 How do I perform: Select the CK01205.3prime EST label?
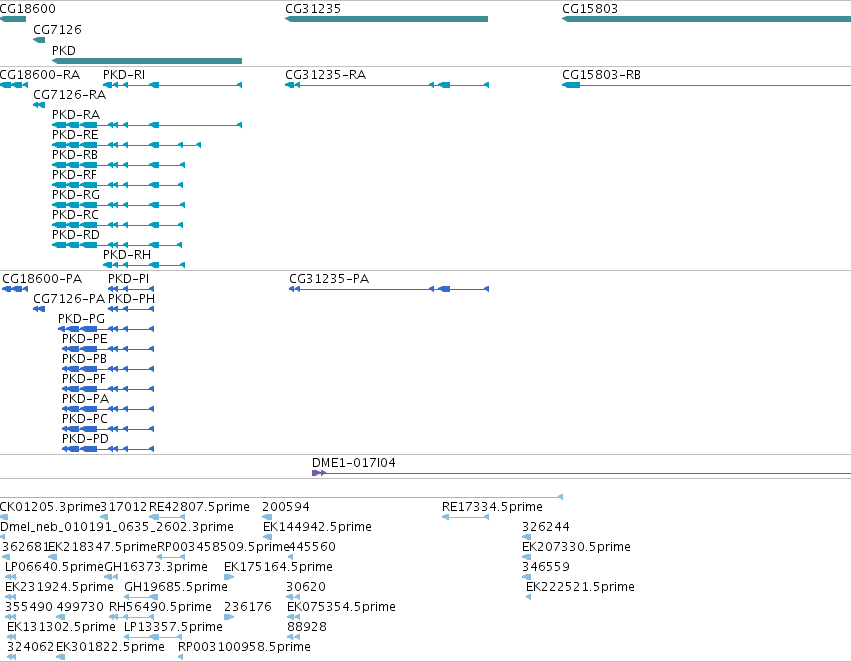point(50,507)
